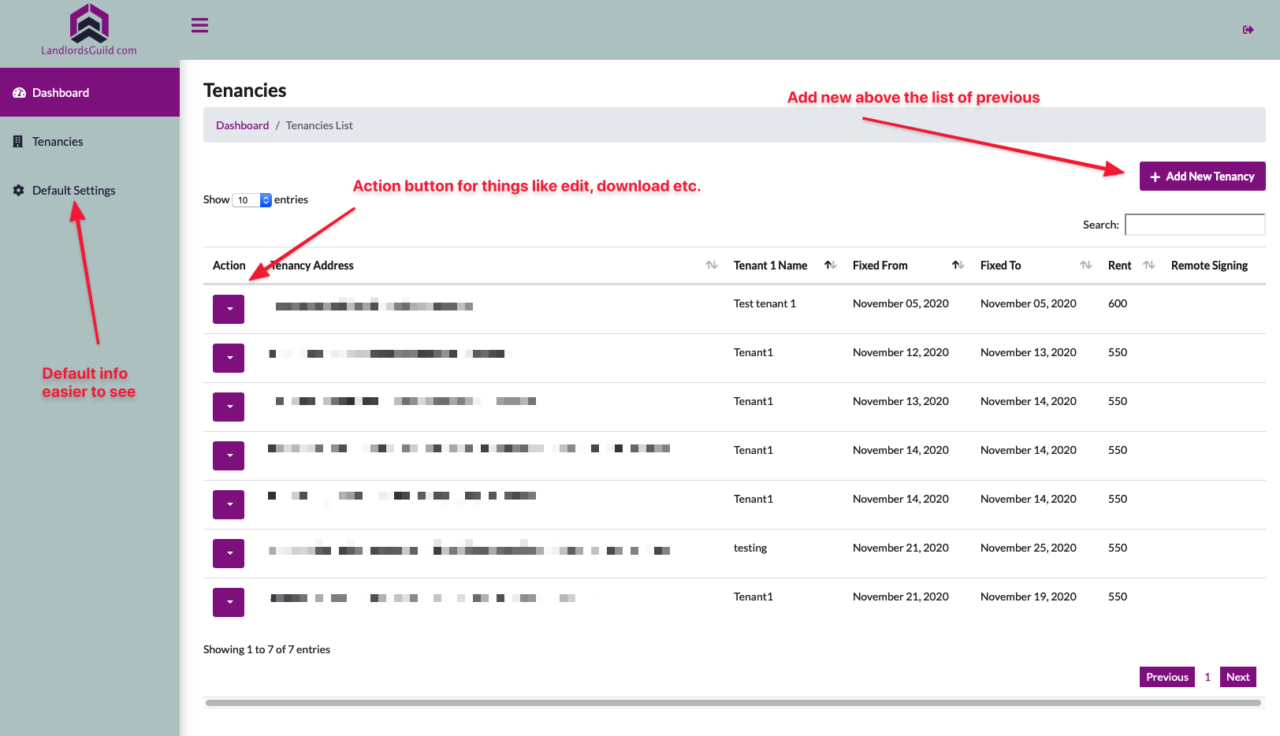Open the Show entries dropdown

click(250, 199)
